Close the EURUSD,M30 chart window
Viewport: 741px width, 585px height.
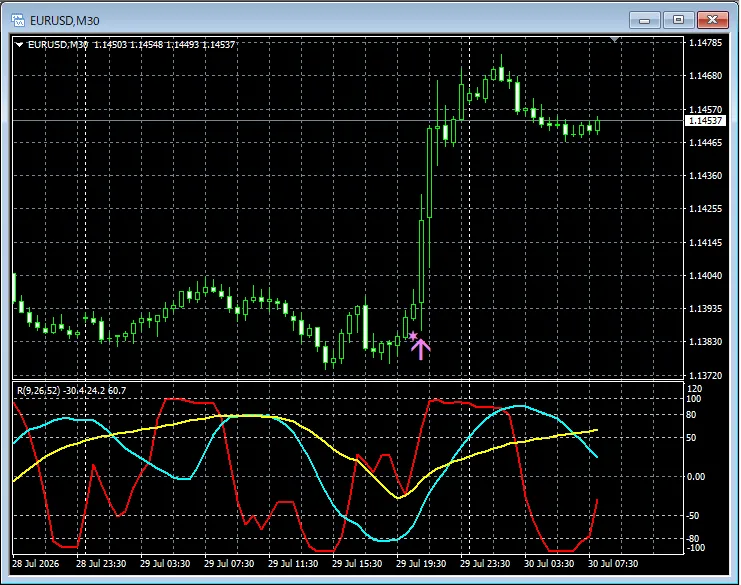point(713,20)
